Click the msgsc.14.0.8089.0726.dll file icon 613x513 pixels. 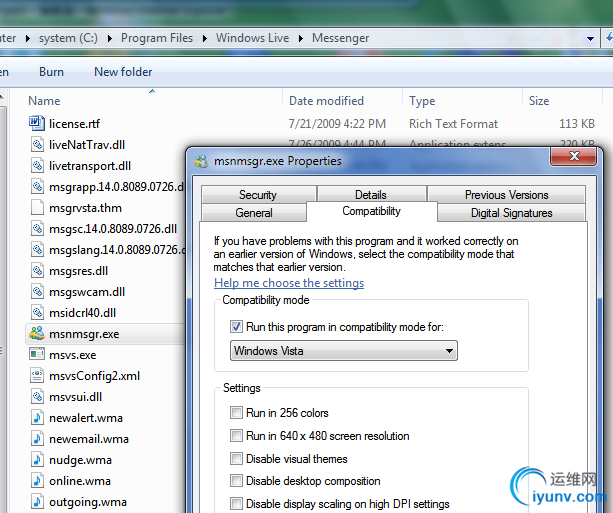tap(37, 228)
